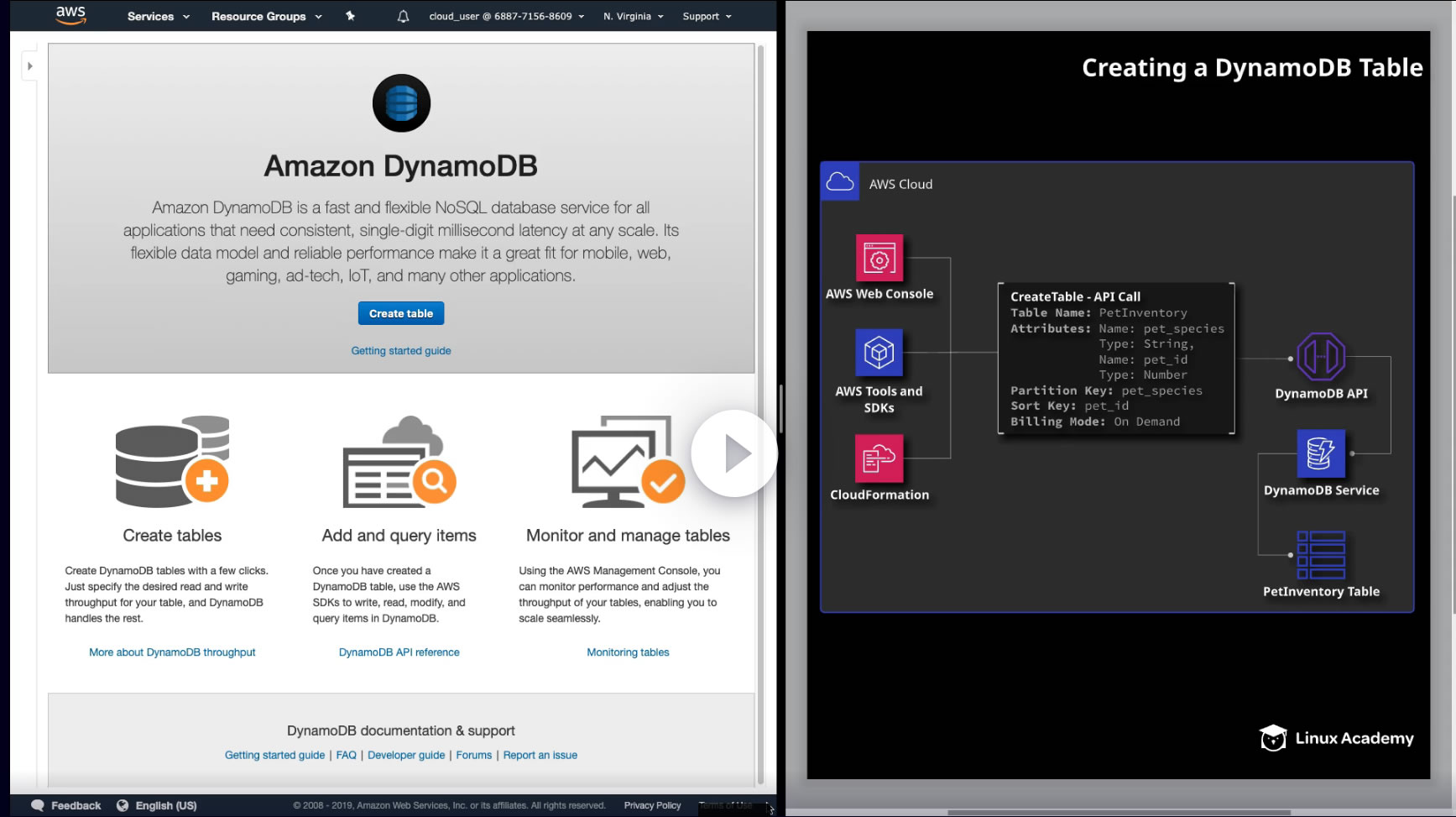Click the DynamoDB documentation & support heading
Viewport: 1456px width, 817px height.
click(401, 731)
